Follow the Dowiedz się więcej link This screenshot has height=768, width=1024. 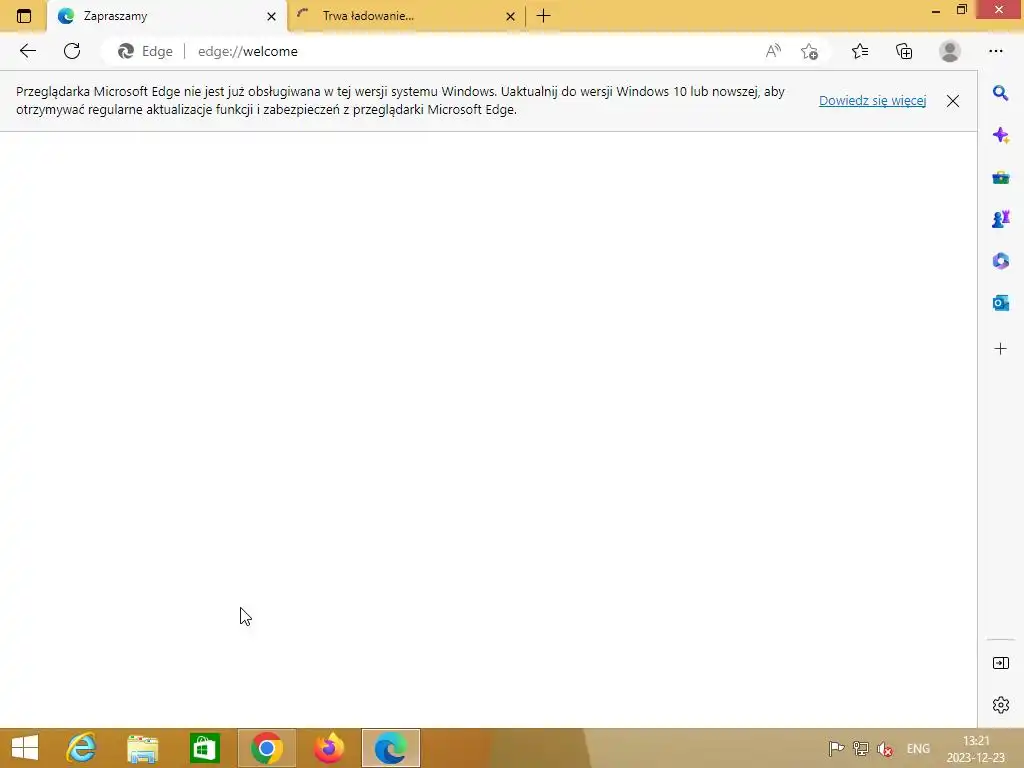pyautogui.click(x=872, y=101)
